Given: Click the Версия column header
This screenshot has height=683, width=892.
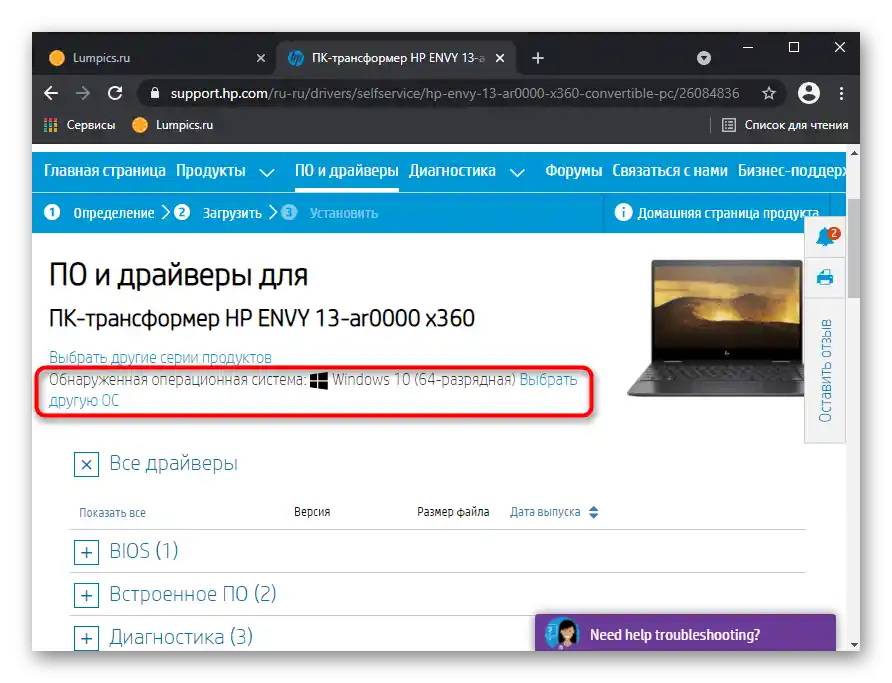Looking at the screenshot, I should 312,512.
